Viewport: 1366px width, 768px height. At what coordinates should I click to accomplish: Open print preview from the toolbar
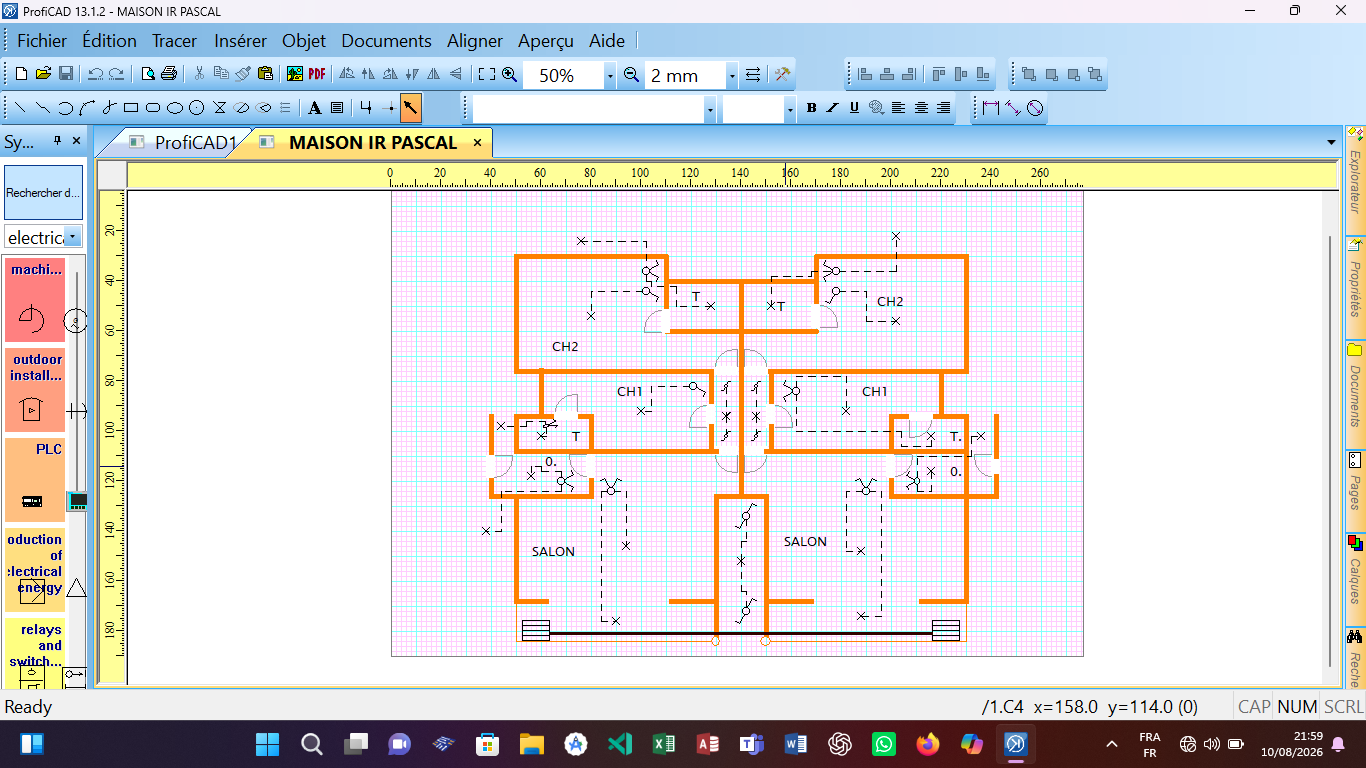pos(148,74)
